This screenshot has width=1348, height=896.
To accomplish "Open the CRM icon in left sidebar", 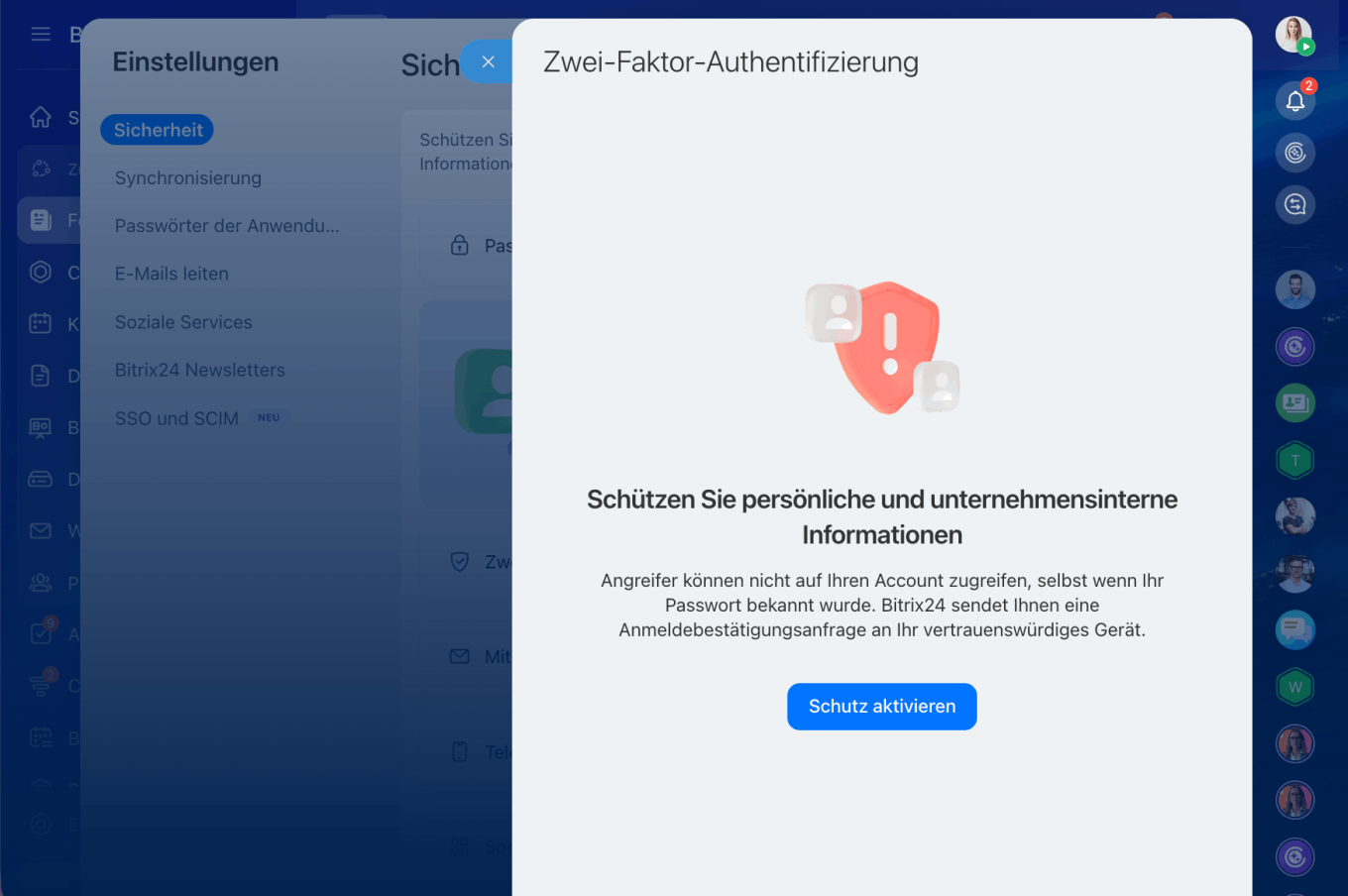I will (x=40, y=272).
